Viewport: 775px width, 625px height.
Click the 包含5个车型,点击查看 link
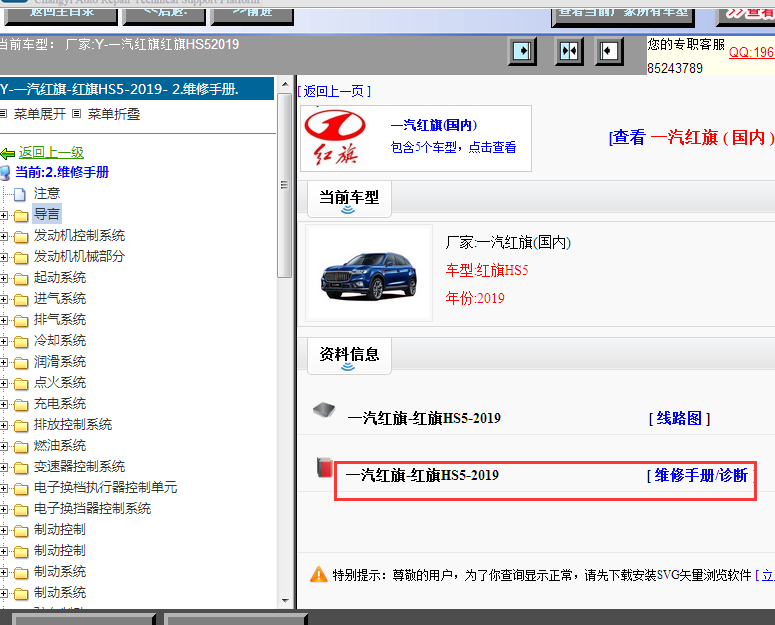[453, 147]
